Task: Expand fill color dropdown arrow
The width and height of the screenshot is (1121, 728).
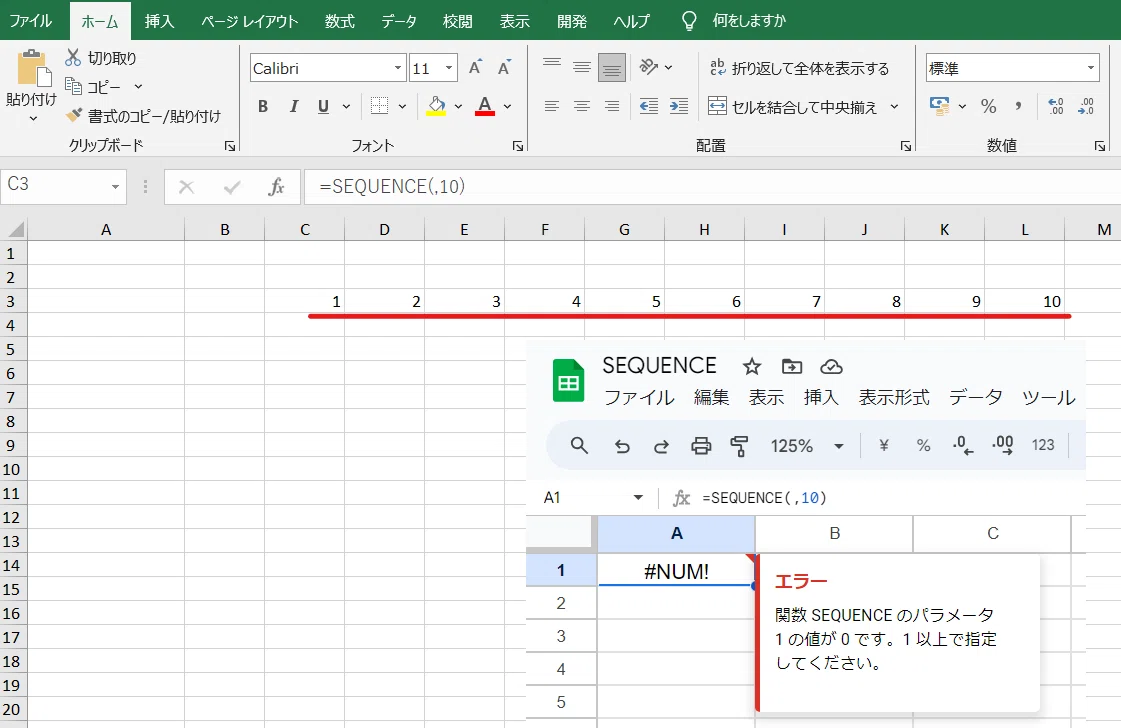Action: [x=458, y=107]
